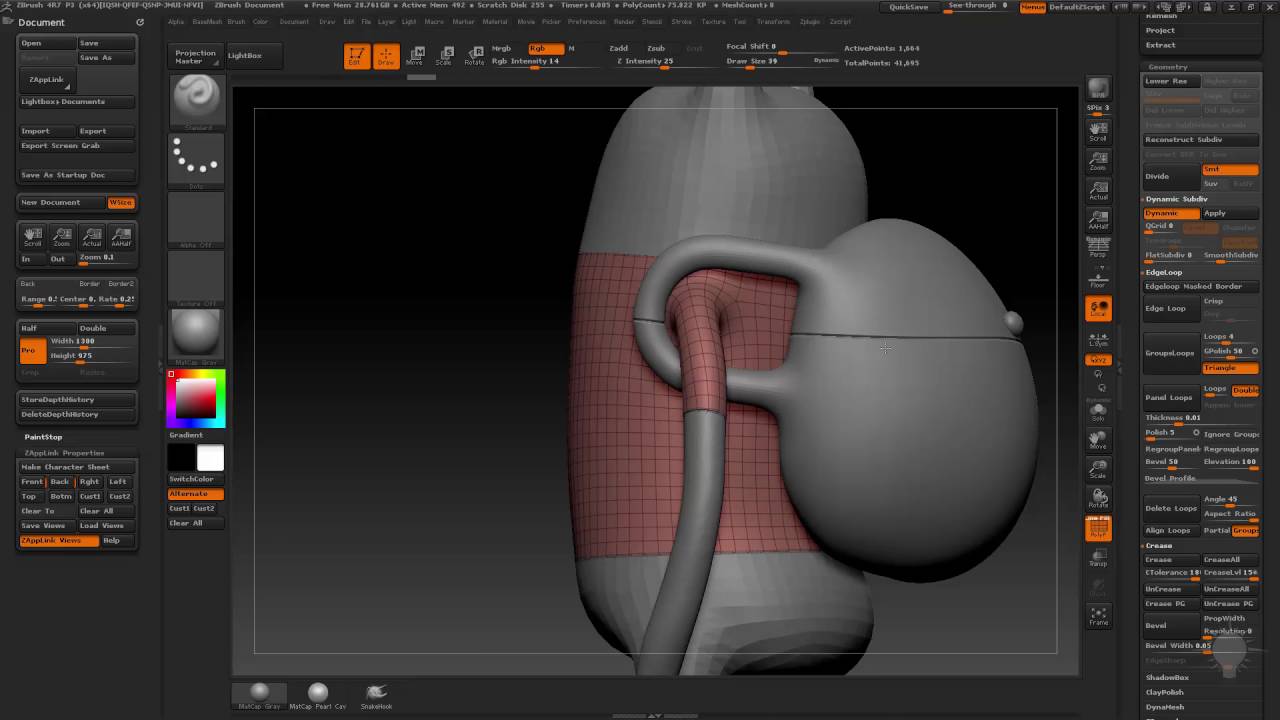Open the Zplugin menu
Image resolution: width=1280 pixels, height=720 pixels.
pos(810,21)
